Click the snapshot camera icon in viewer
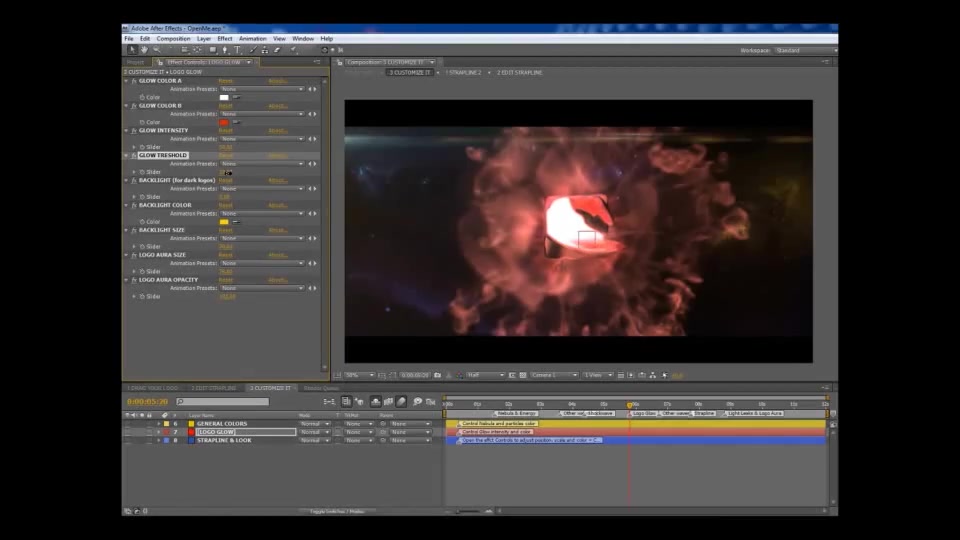The image size is (960, 540). pos(437,375)
